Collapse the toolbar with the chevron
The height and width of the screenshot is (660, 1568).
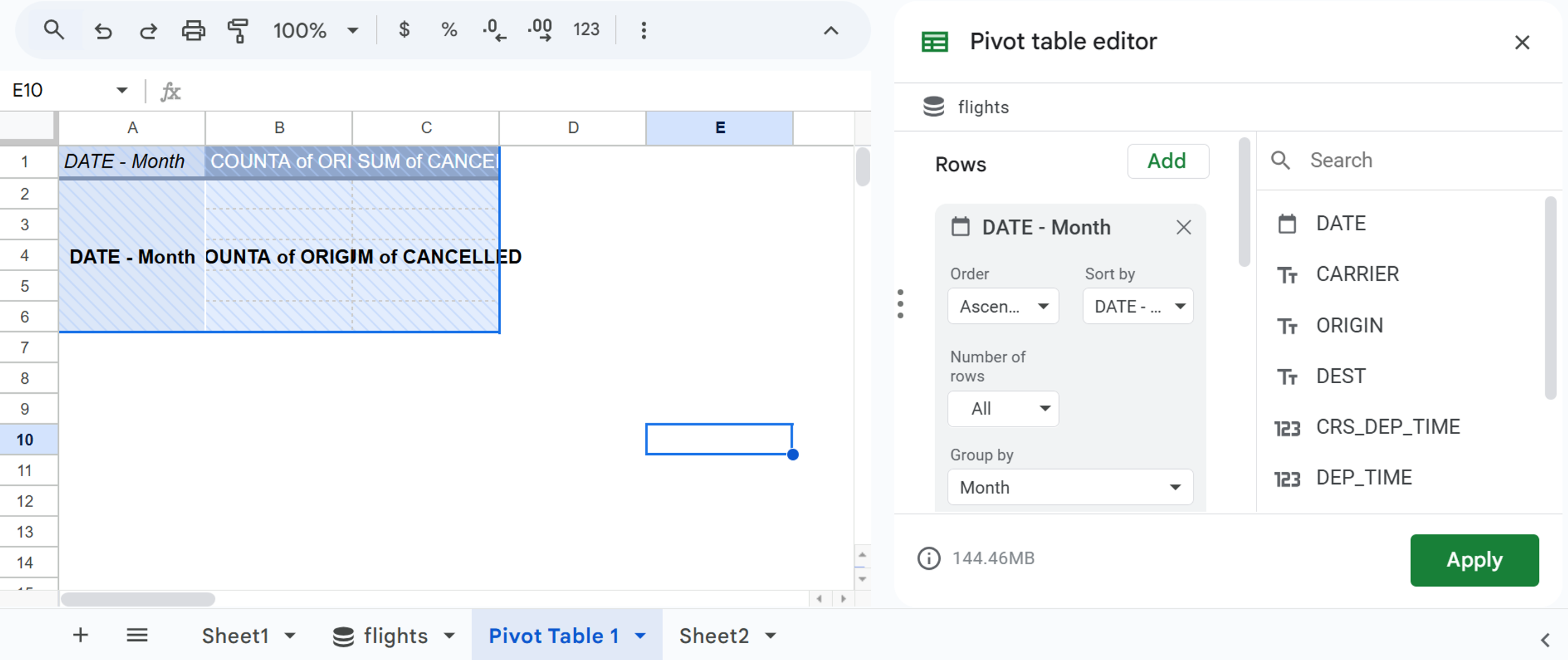coord(832,30)
